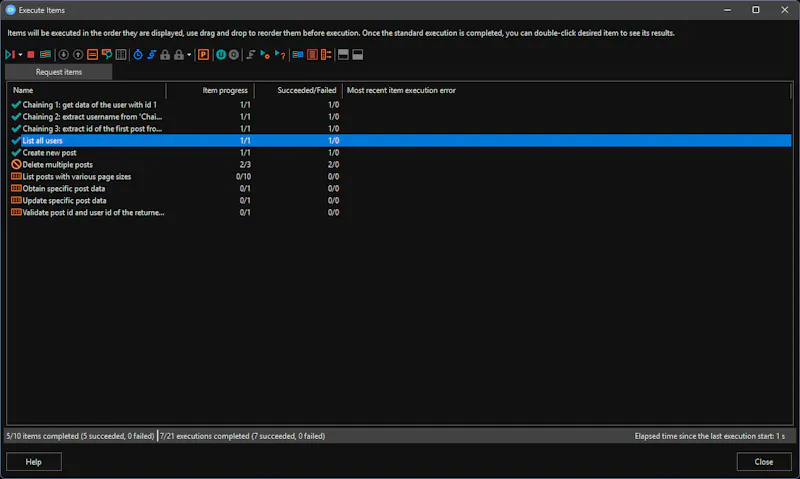Sort by the Succeeded/Failed column header
Image resolution: width=800 pixels, height=479 pixels.
pos(298,90)
